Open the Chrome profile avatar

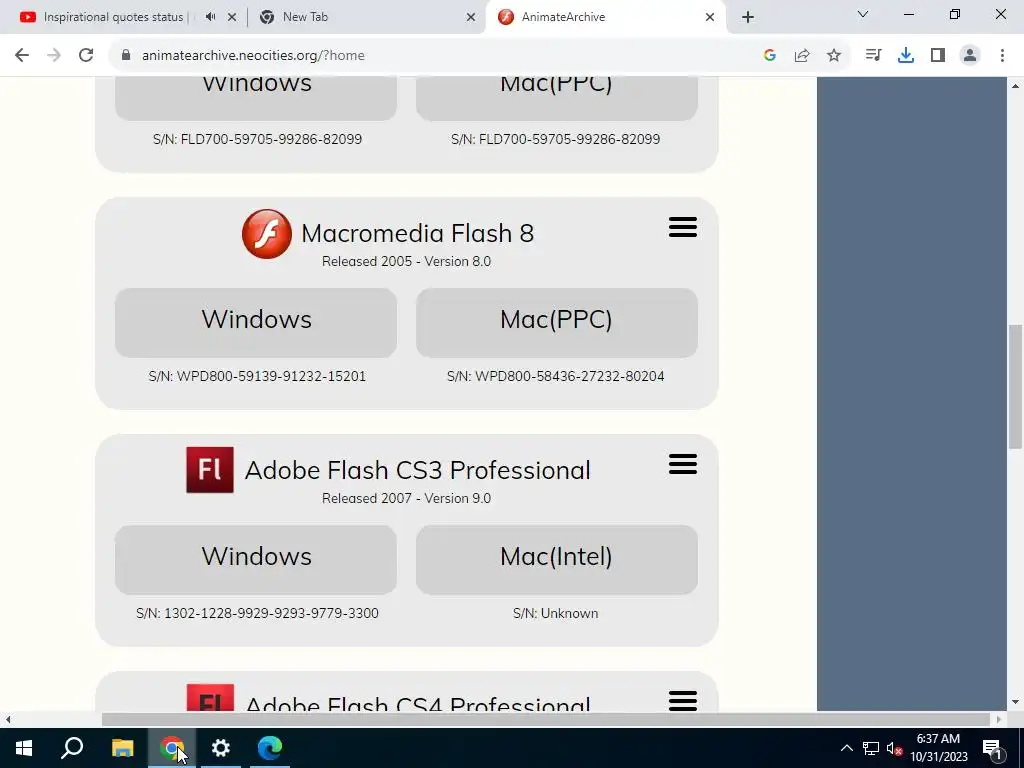click(970, 56)
